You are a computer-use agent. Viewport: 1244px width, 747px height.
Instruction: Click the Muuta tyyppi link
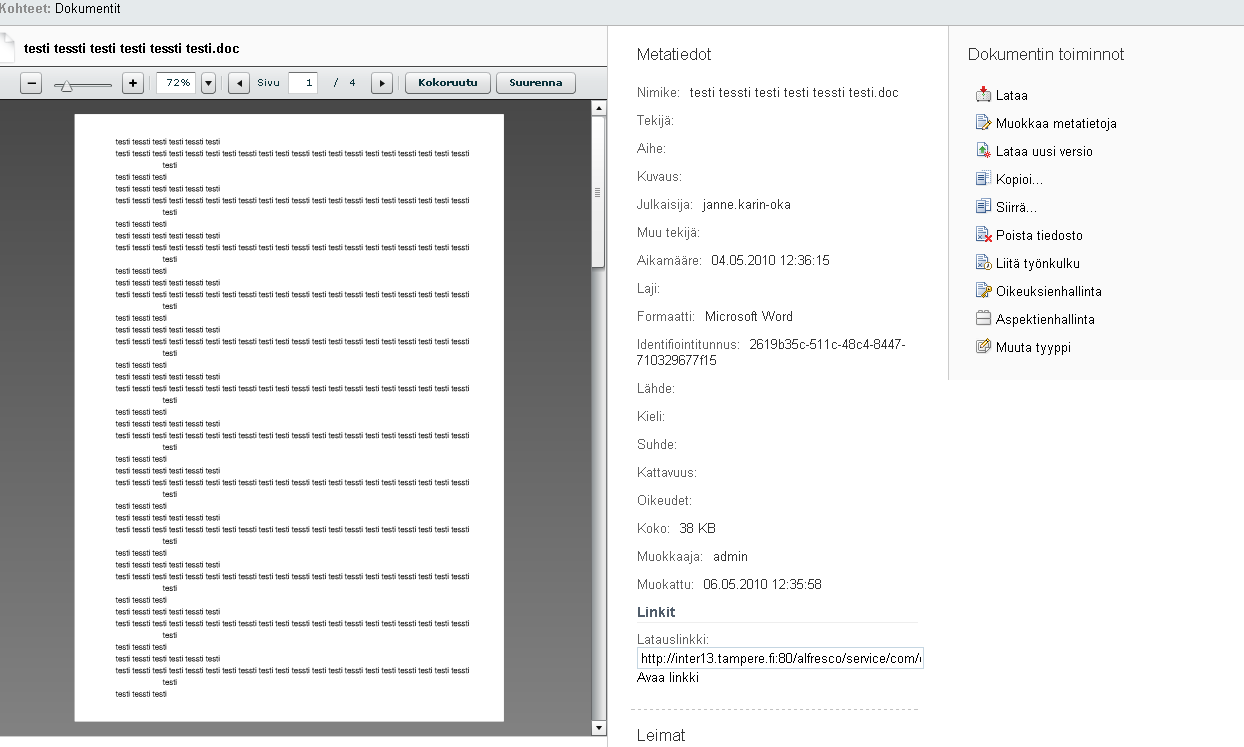[x=1033, y=348]
